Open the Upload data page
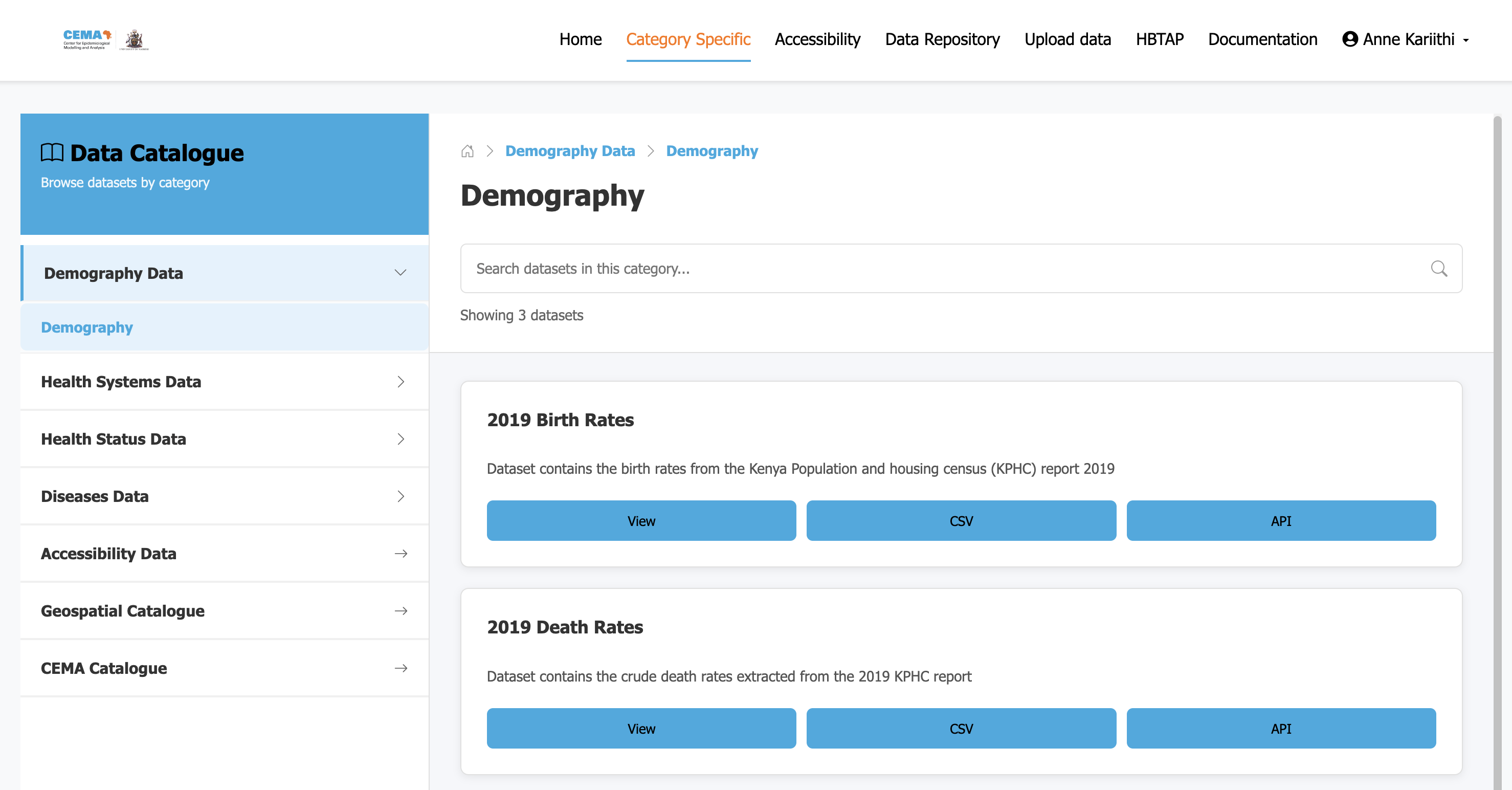The height and width of the screenshot is (790, 1512). pos(1068,39)
